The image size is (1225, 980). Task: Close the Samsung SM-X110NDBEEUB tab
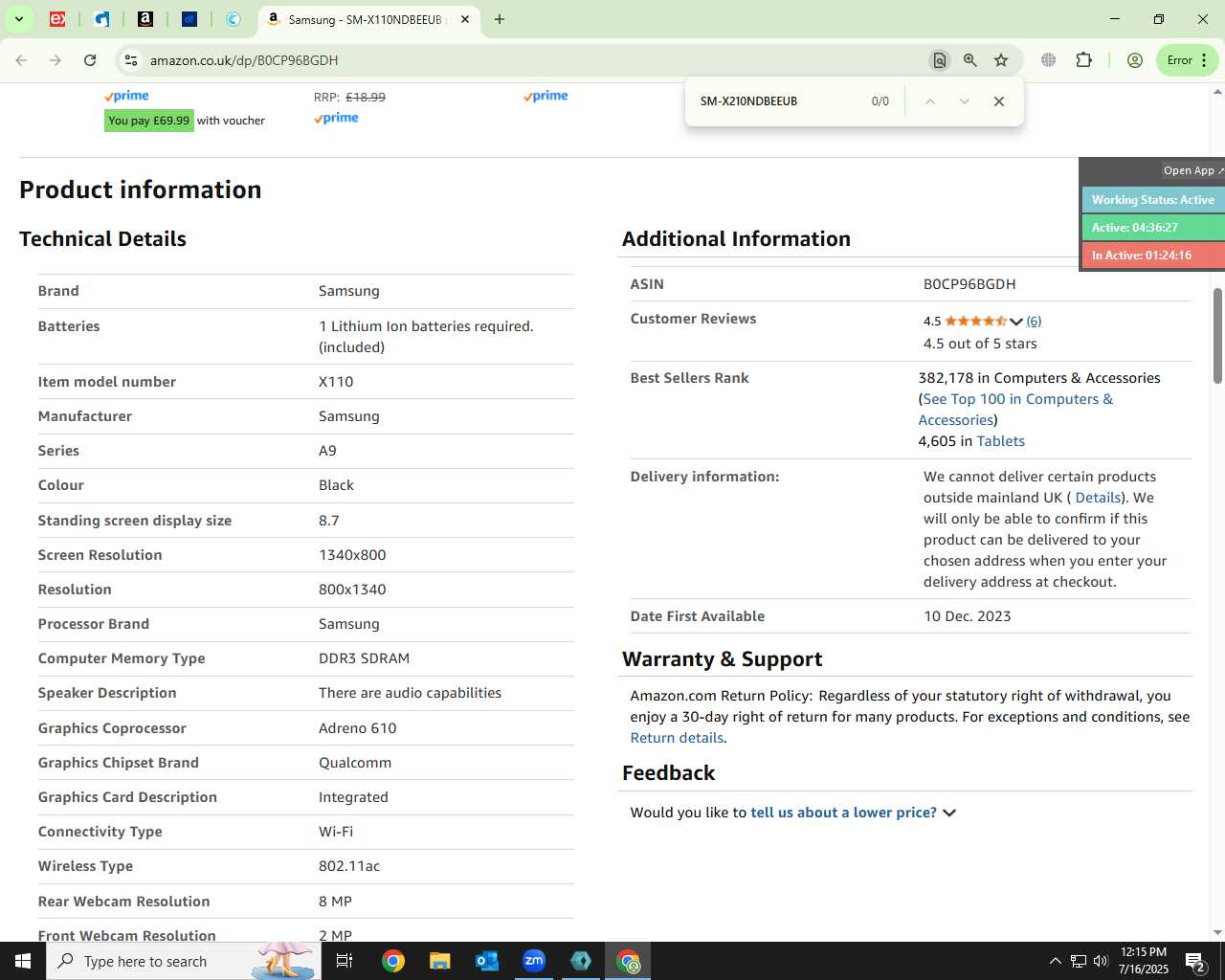click(466, 19)
